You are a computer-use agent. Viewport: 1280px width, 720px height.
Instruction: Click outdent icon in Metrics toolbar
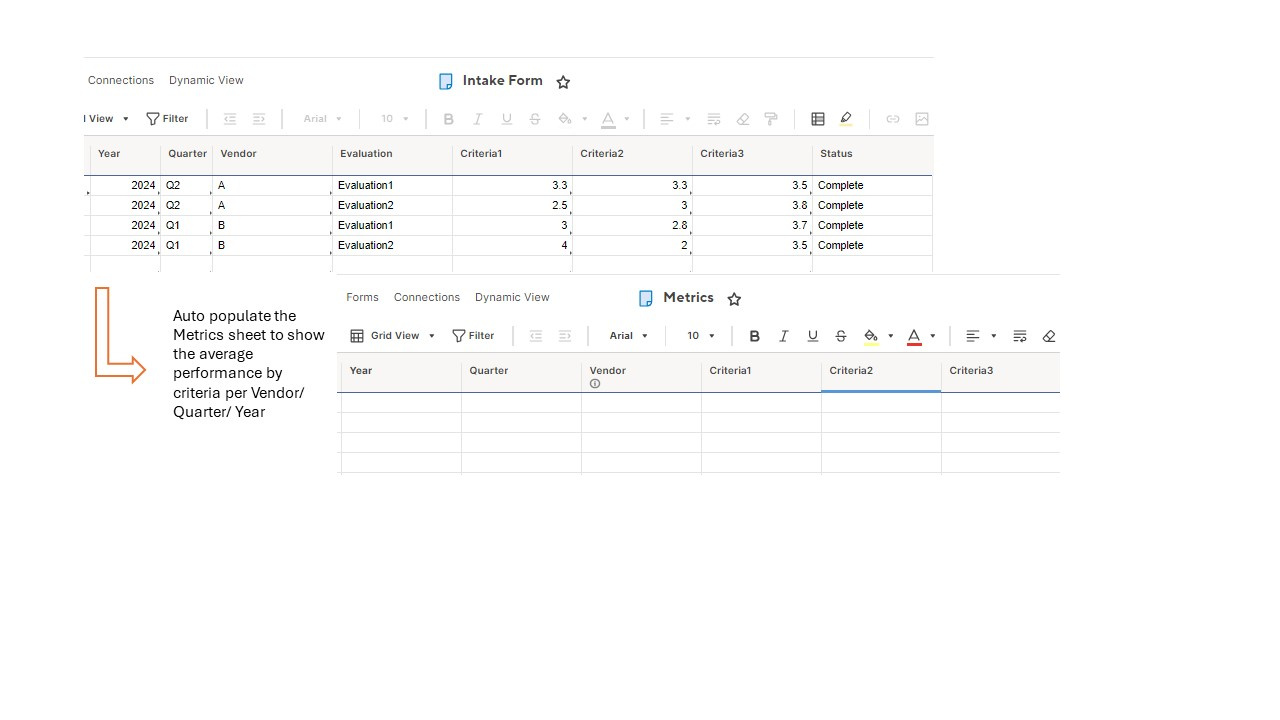coord(536,336)
